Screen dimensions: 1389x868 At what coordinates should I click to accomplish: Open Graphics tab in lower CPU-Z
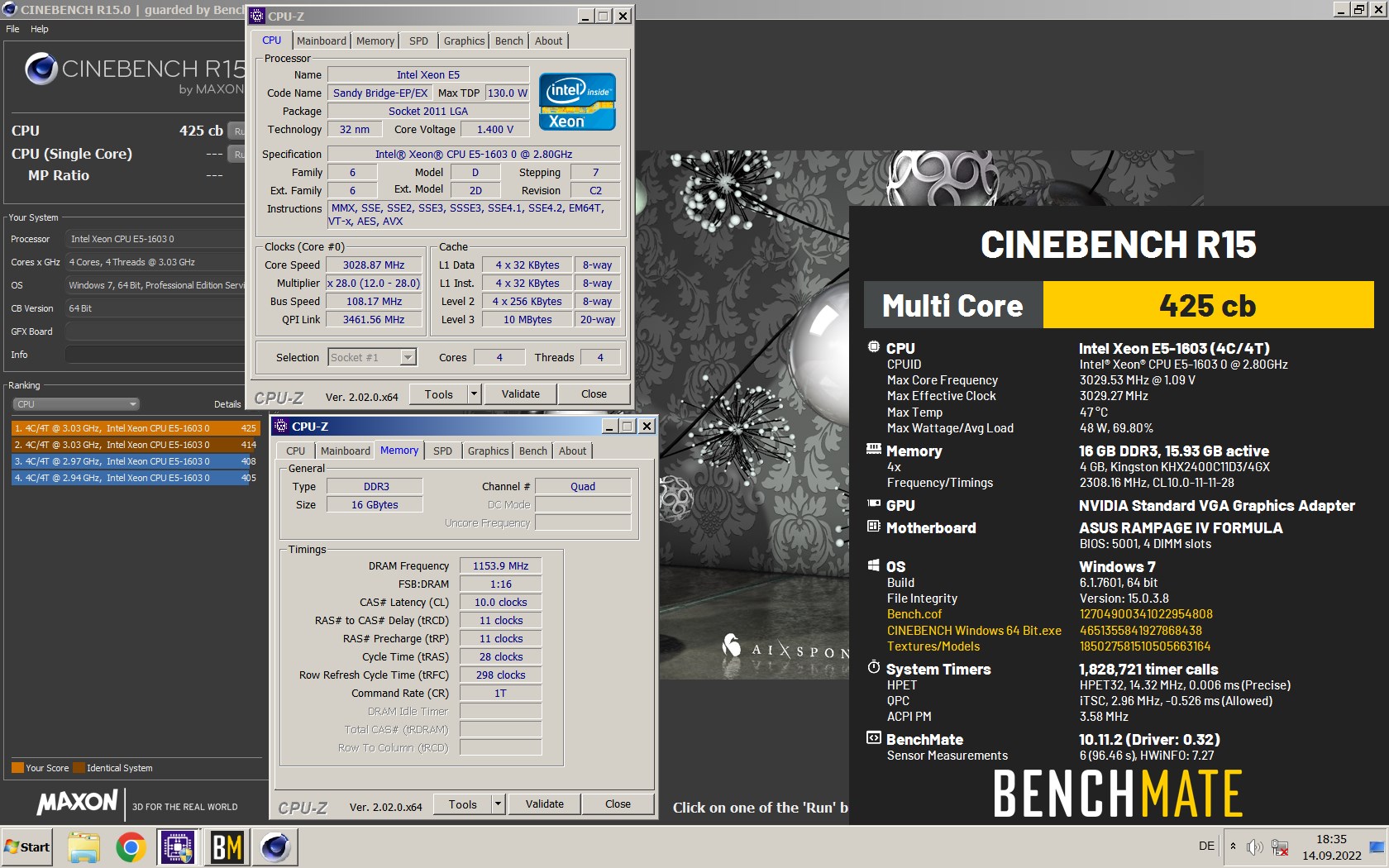pyautogui.click(x=488, y=451)
